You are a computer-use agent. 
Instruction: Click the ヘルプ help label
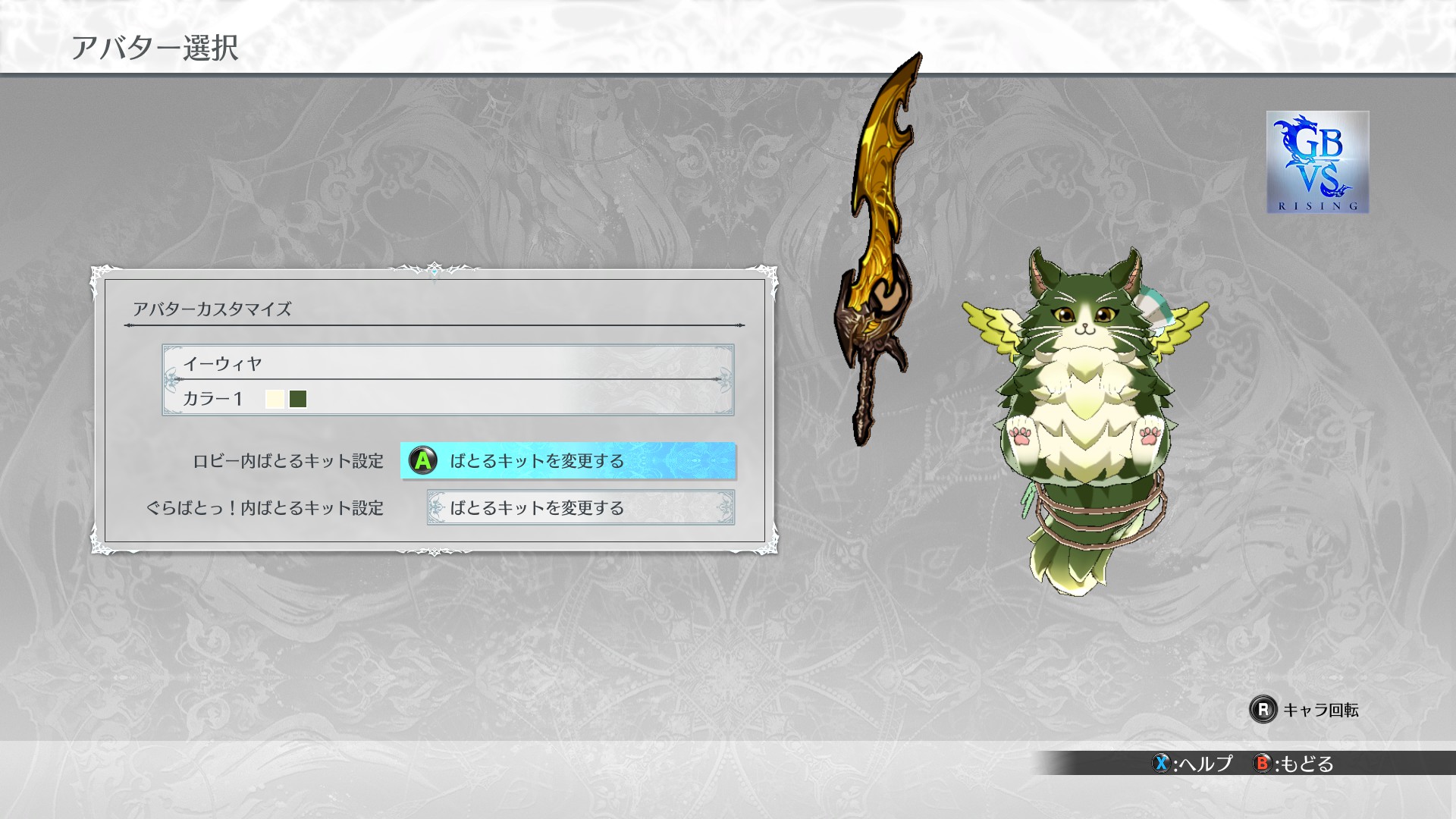[1207, 763]
